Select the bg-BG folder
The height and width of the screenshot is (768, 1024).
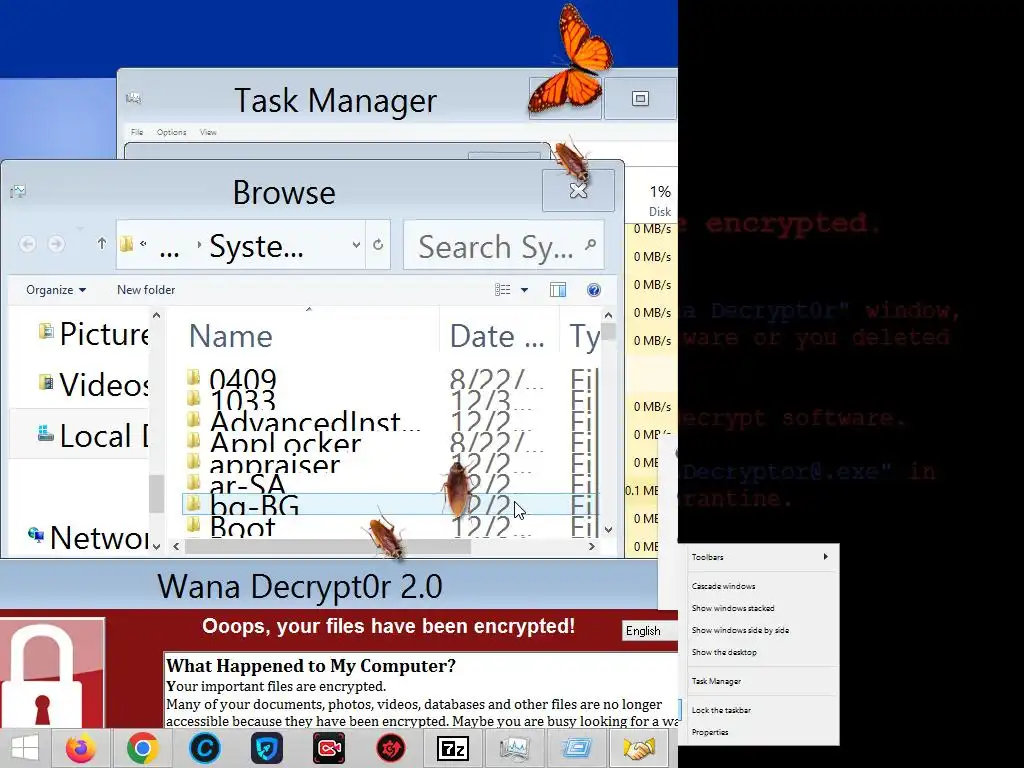389,505
